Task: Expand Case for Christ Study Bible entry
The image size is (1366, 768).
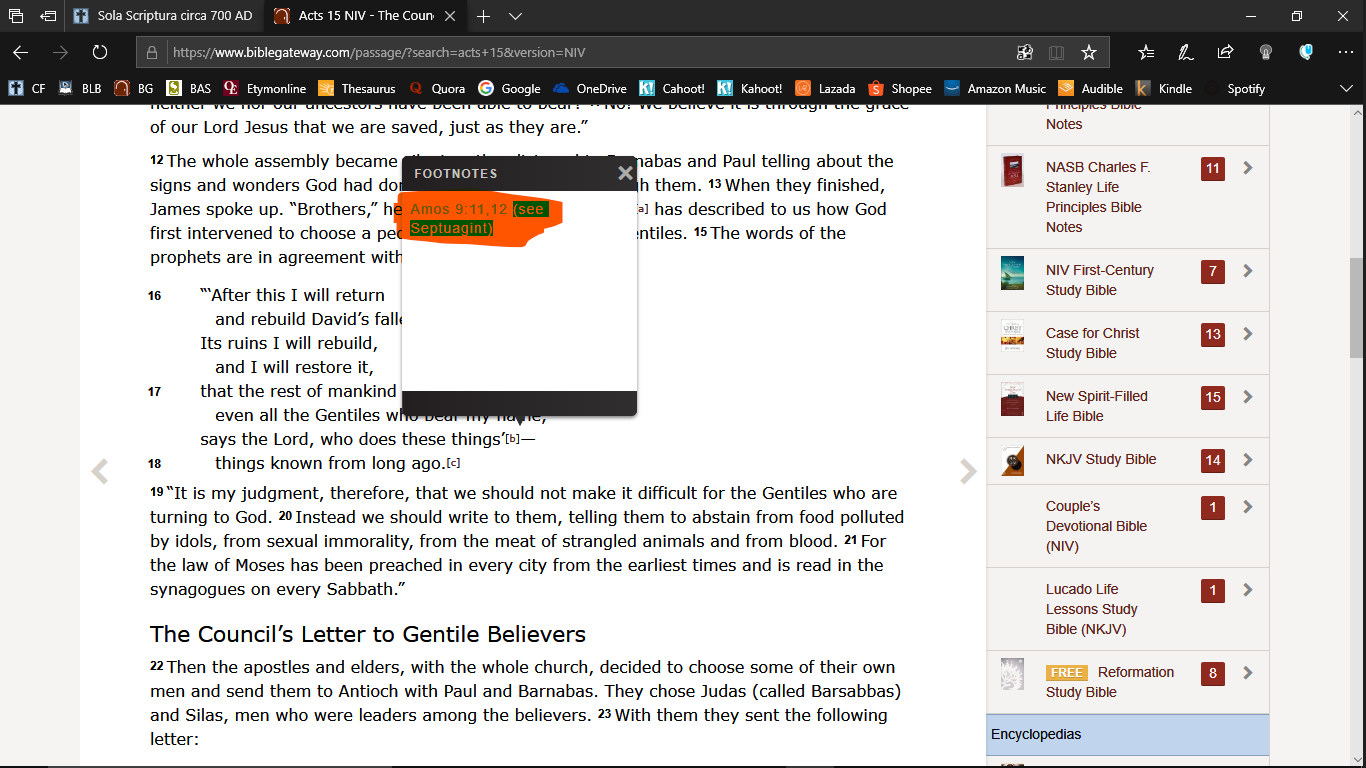Action: tap(1247, 334)
